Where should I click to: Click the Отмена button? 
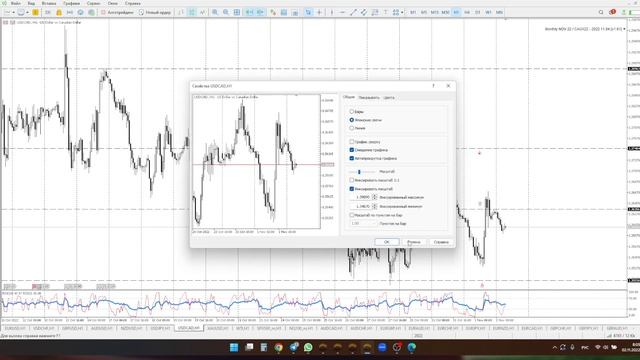point(413,242)
